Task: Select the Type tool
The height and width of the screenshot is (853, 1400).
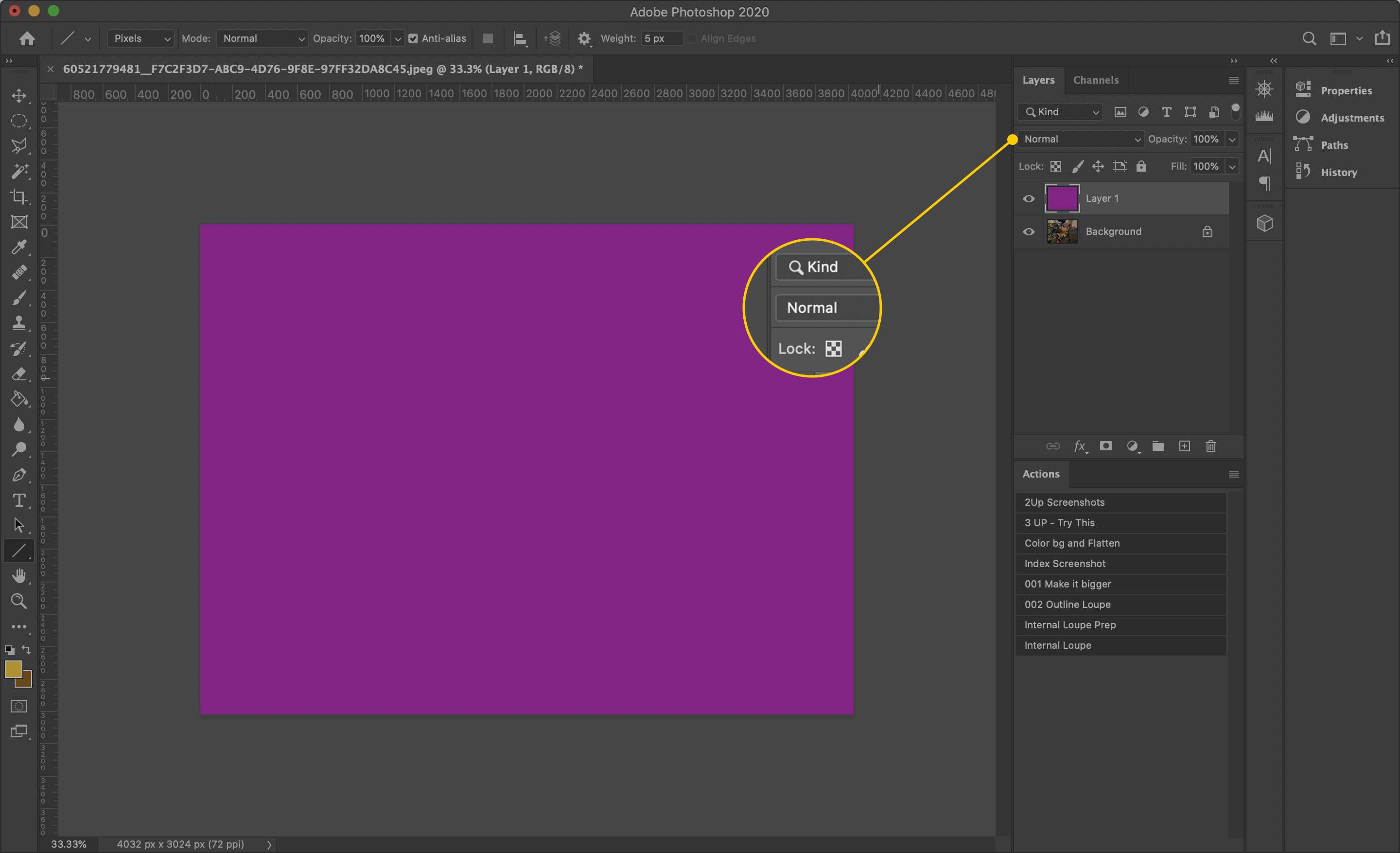Action: [18, 500]
